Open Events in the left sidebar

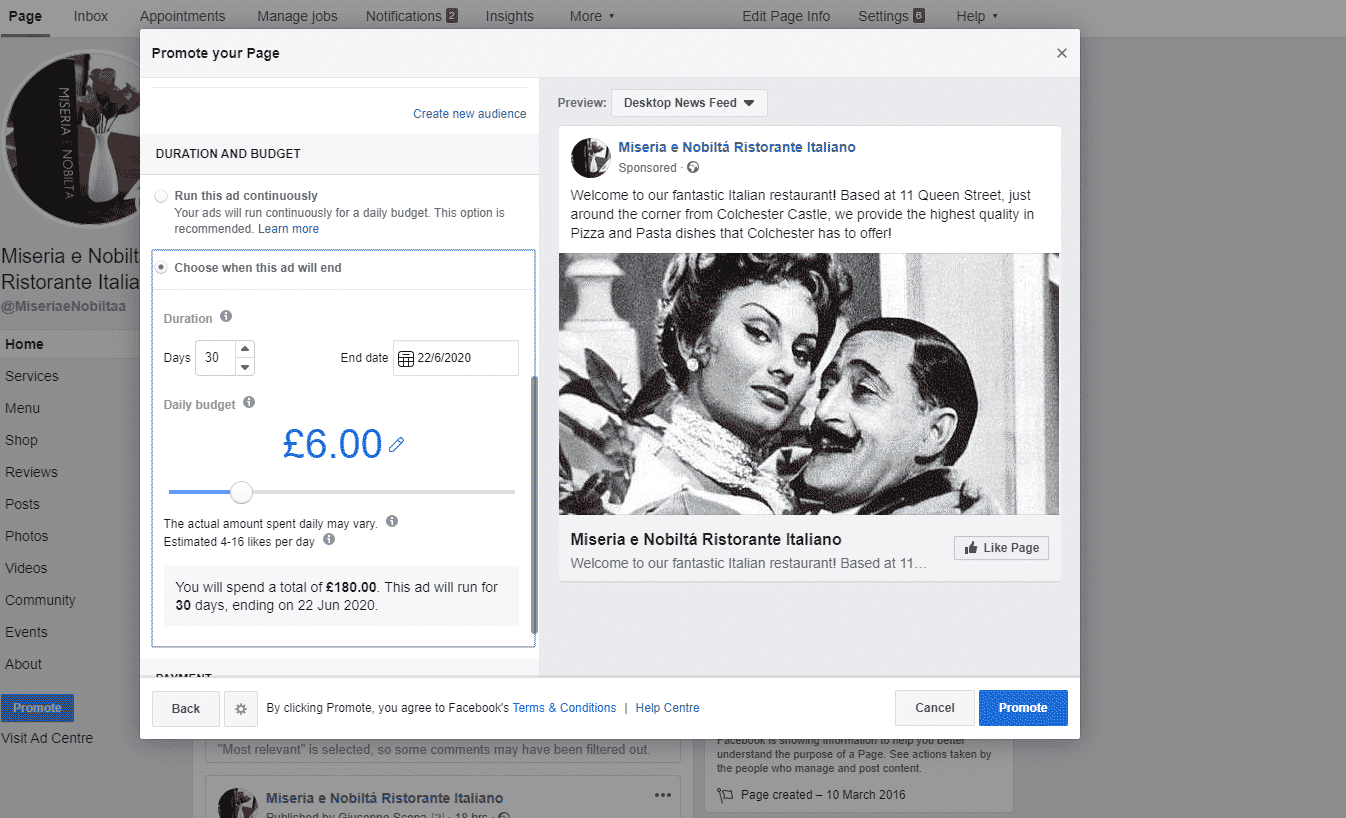tap(26, 632)
